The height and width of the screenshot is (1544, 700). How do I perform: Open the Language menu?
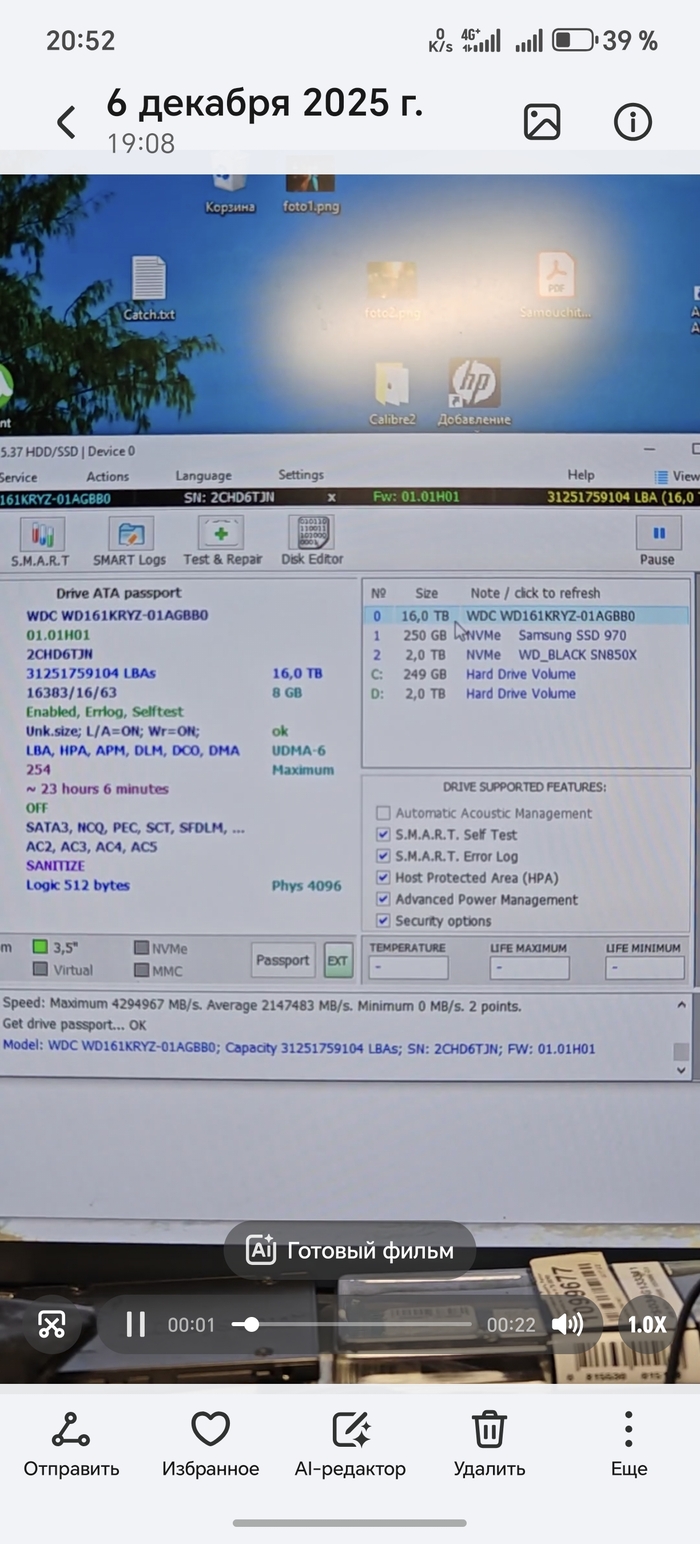point(203,476)
